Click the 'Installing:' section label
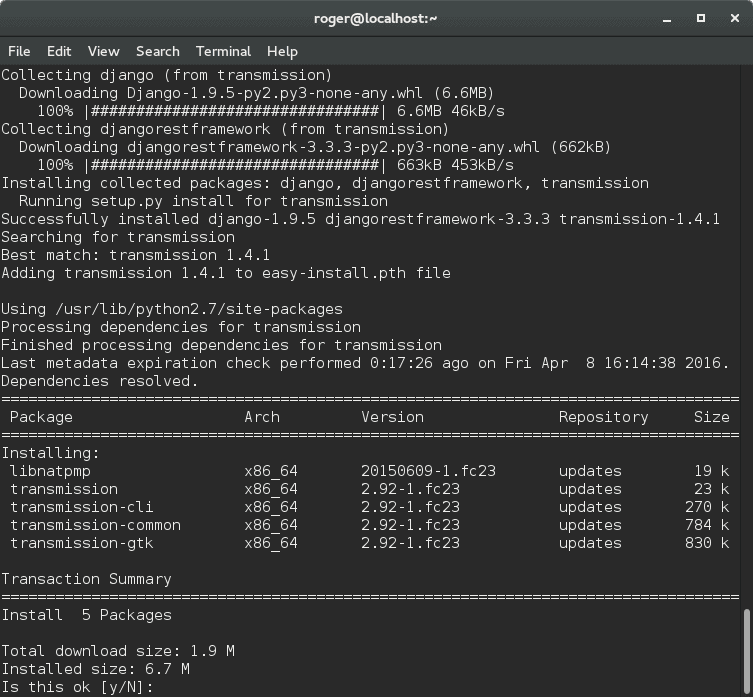 (50, 453)
